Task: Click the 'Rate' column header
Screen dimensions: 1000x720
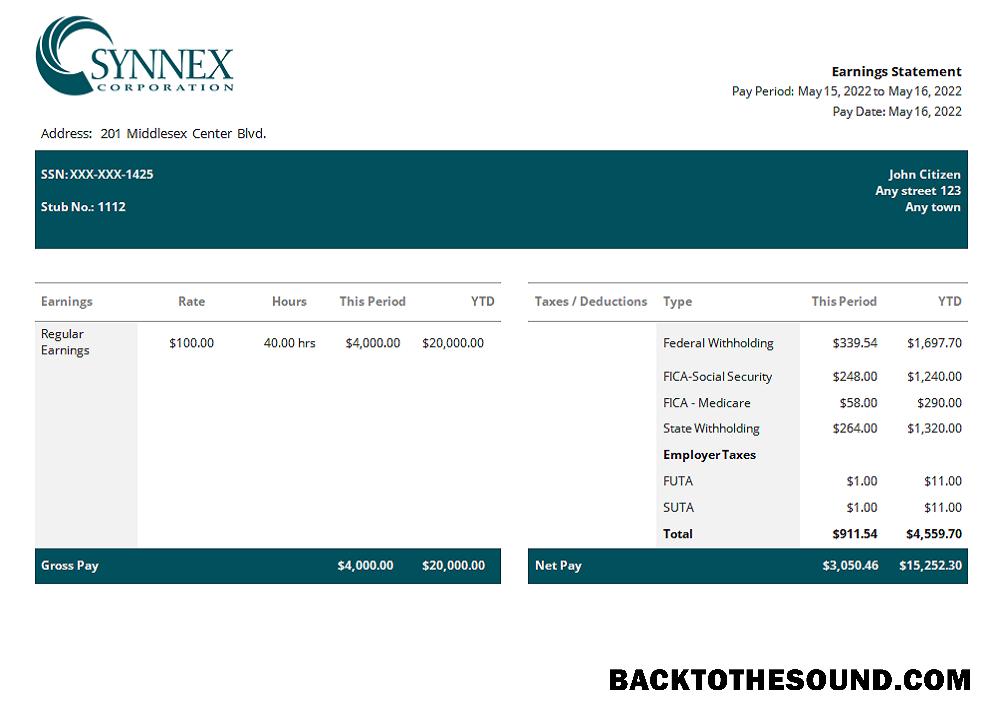Action: point(191,302)
